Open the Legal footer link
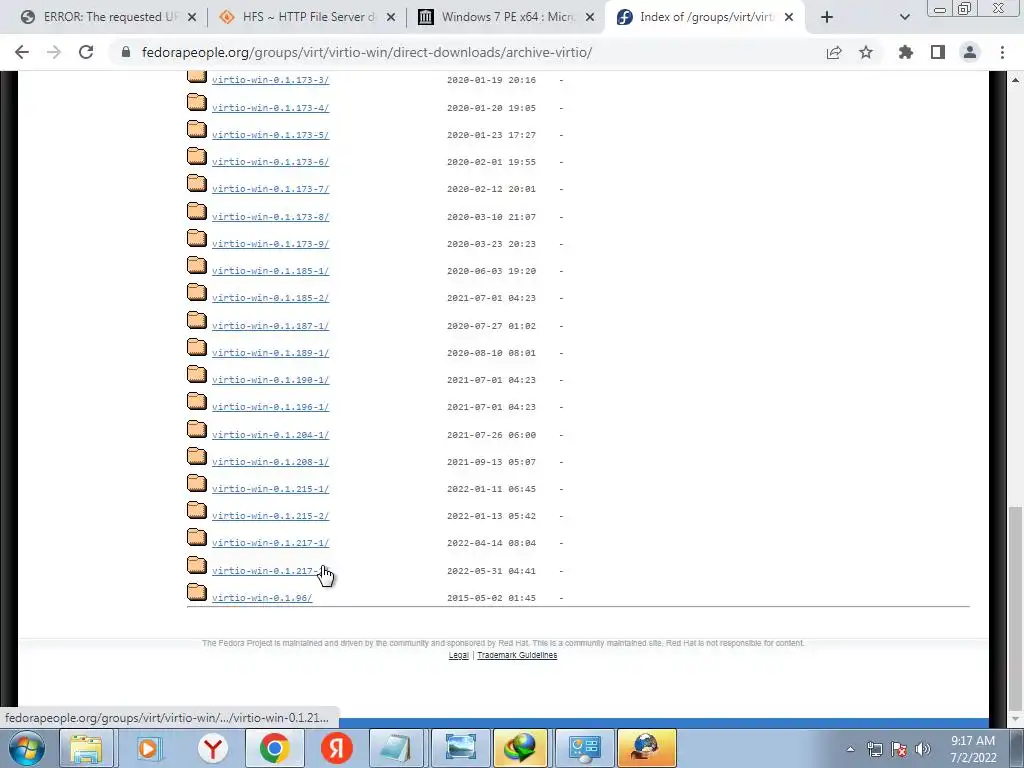The height and width of the screenshot is (768, 1024). (458, 655)
